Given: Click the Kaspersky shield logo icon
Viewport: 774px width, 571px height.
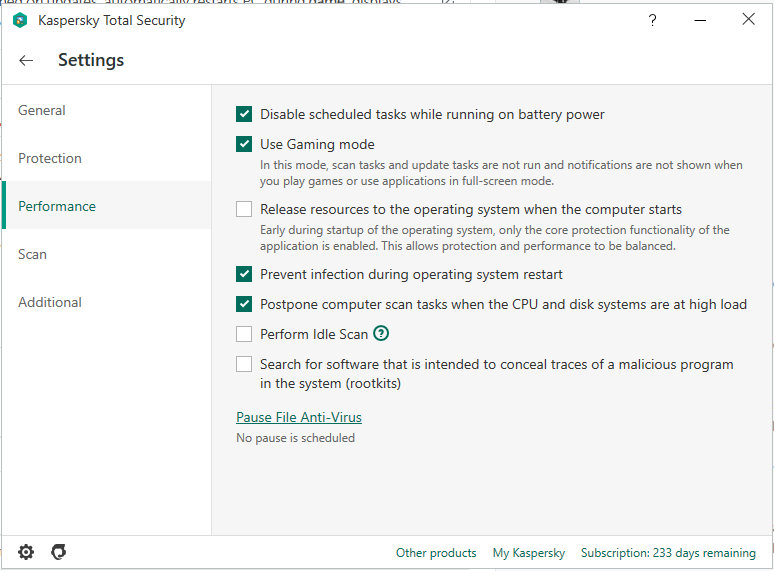Looking at the screenshot, I should click(x=20, y=20).
